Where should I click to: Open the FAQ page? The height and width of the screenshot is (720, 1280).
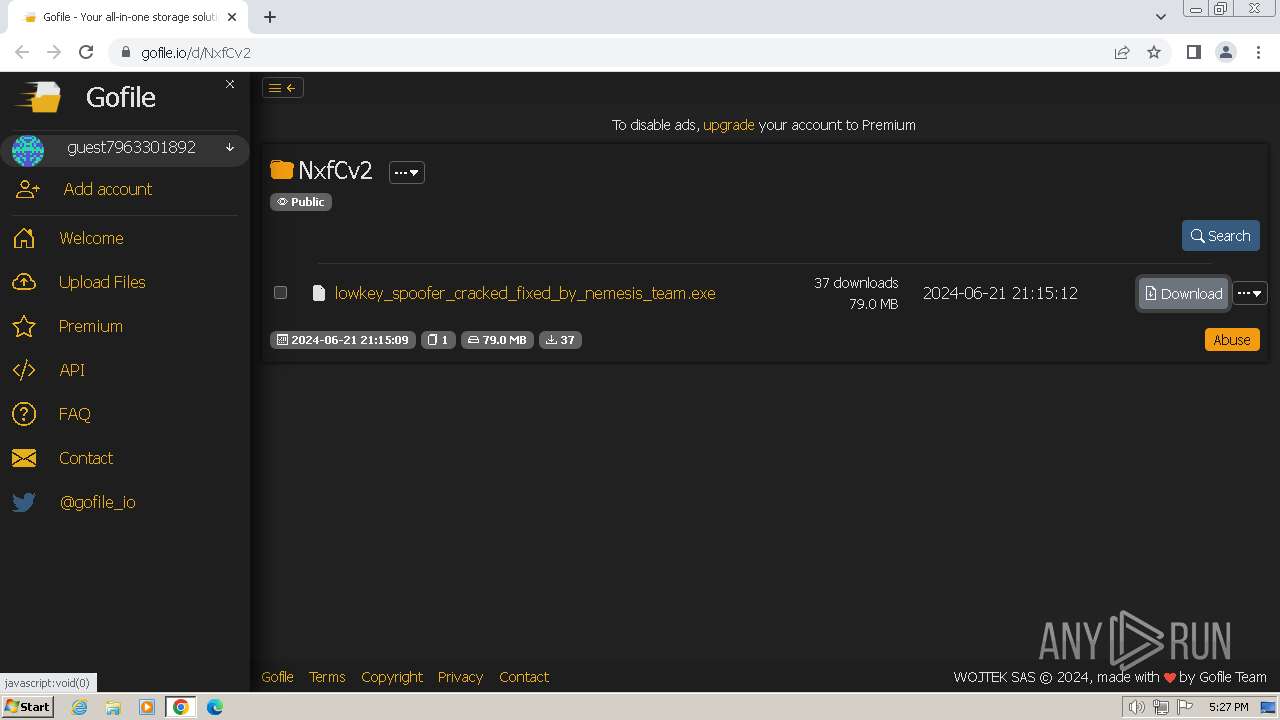[x=75, y=414]
